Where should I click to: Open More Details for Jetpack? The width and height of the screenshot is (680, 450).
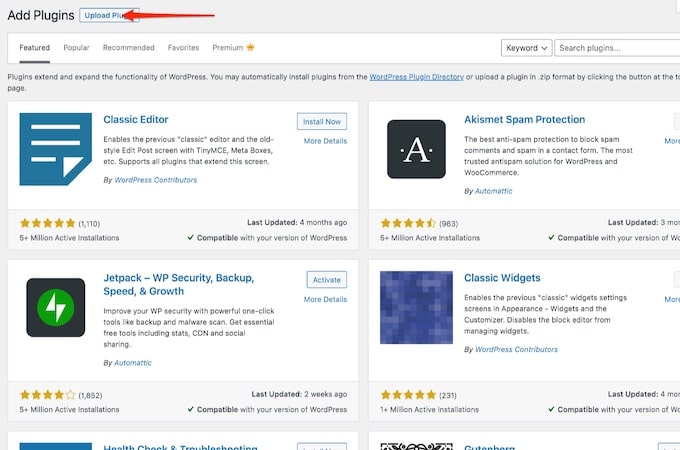tap(325, 299)
